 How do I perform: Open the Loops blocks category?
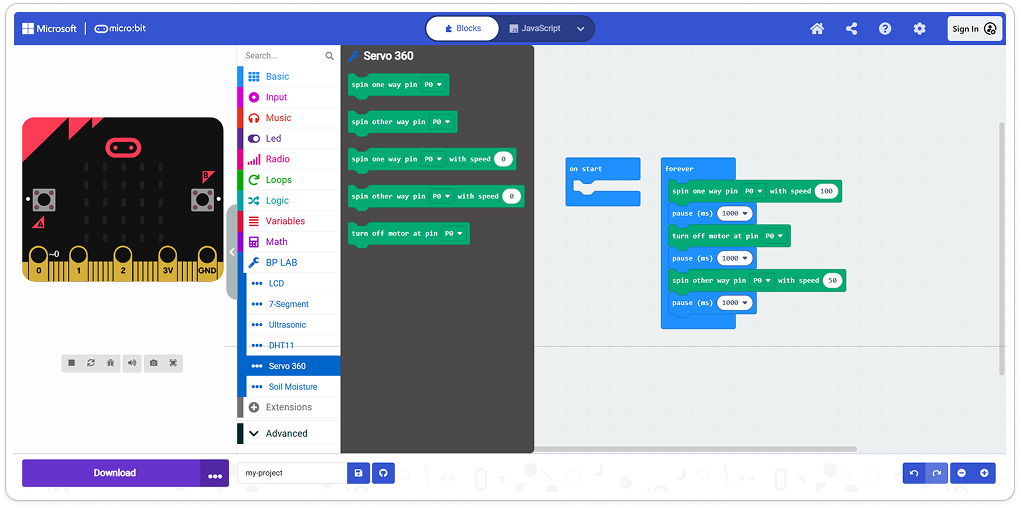(x=288, y=180)
